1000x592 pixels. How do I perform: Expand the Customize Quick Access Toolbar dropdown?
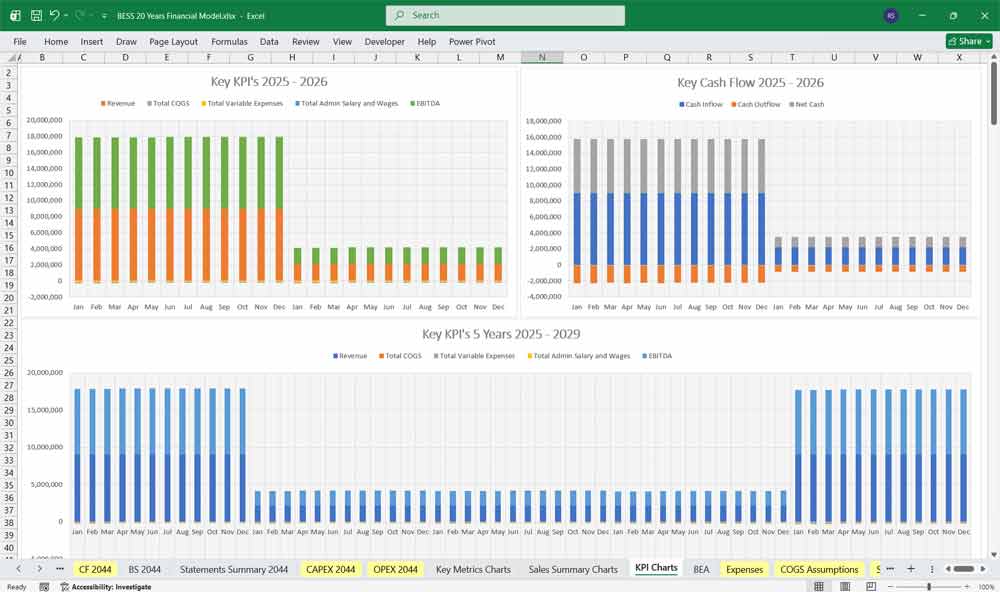(103, 15)
